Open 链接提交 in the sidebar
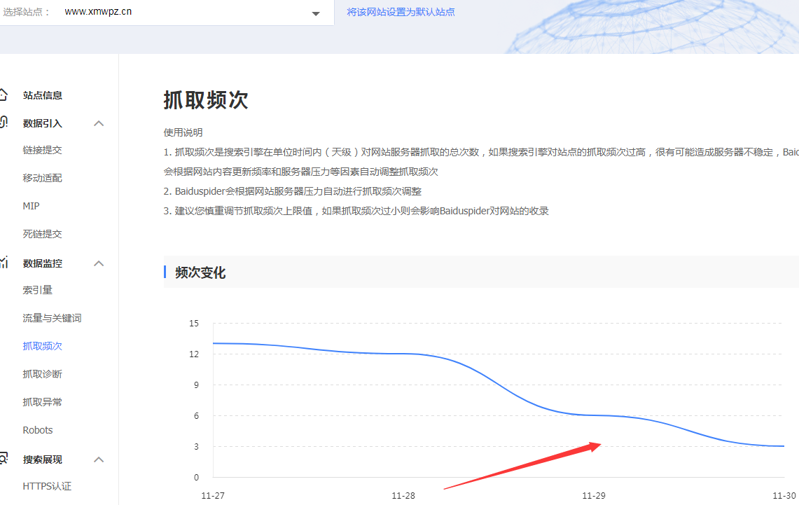 tap(42, 150)
